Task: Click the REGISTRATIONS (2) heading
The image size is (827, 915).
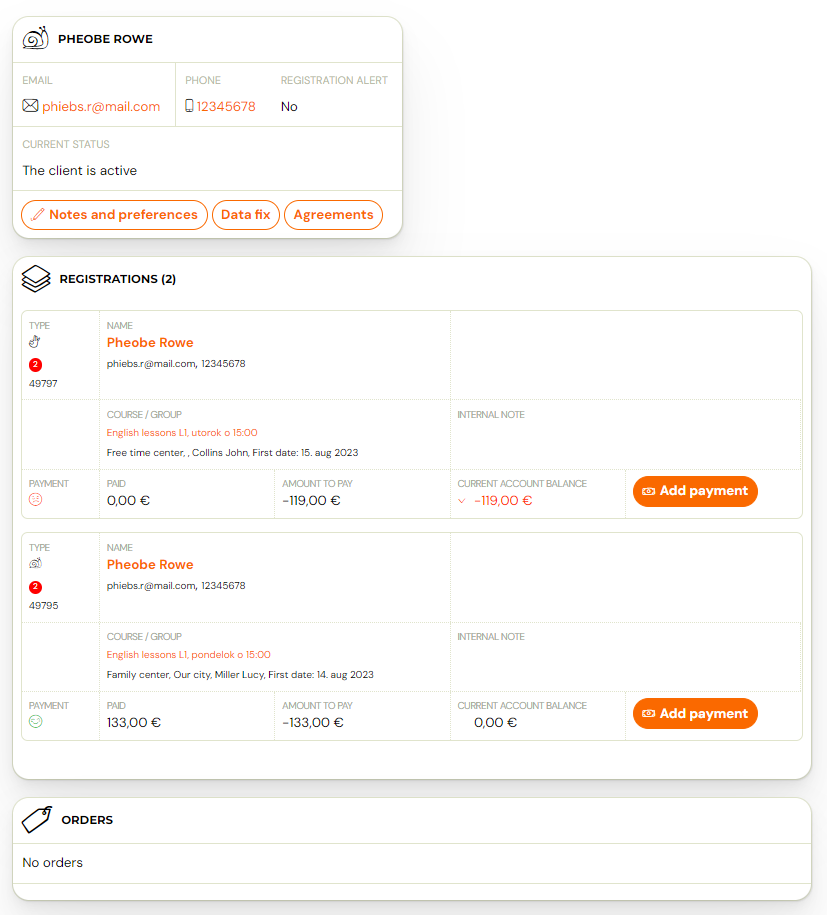Action: point(118,279)
